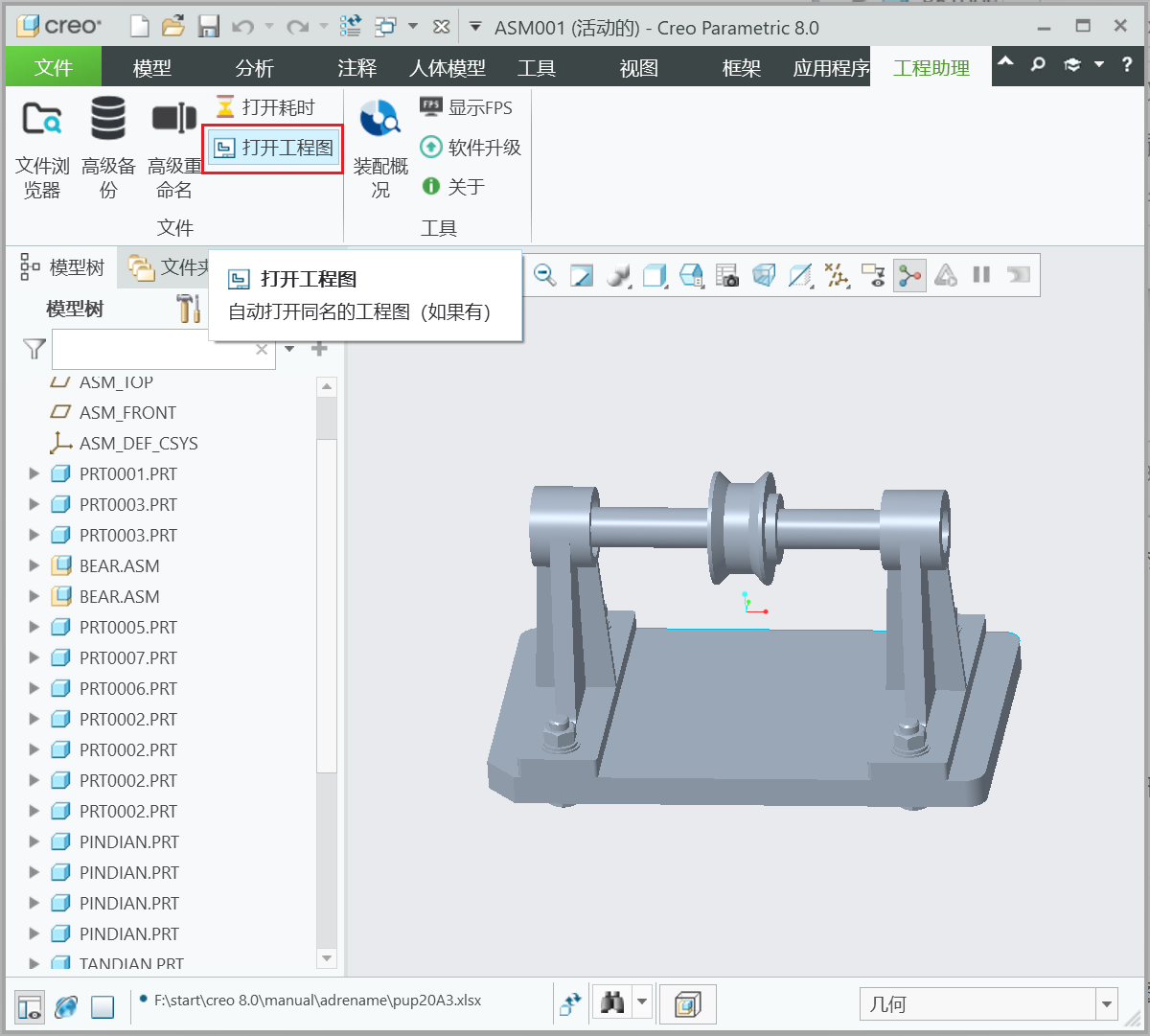This screenshot has height=1036, width=1150.
Task: Expand the first BEAR.ASM subassembly node
Action: 34,565
